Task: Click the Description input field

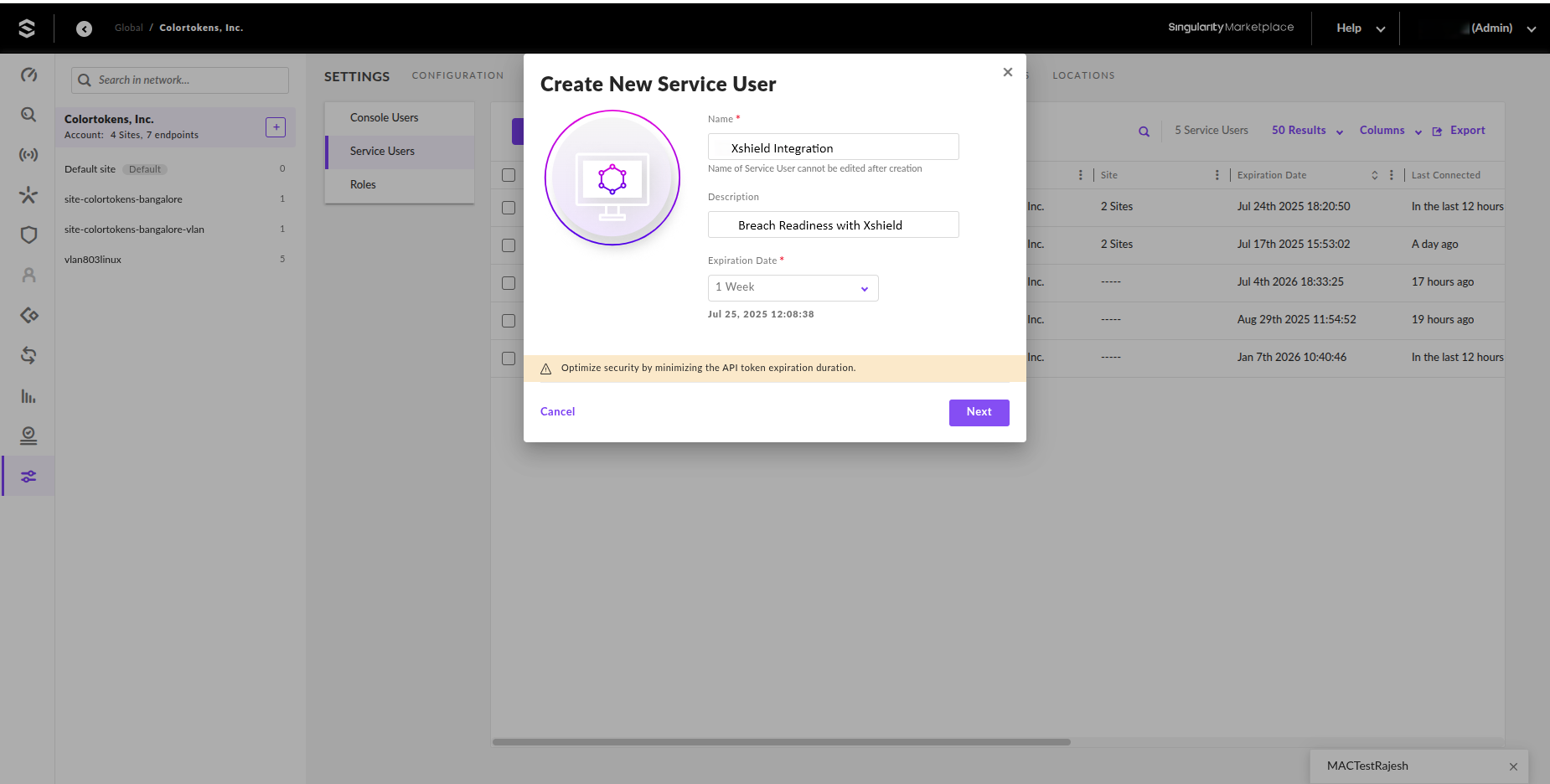Action: tap(833, 225)
